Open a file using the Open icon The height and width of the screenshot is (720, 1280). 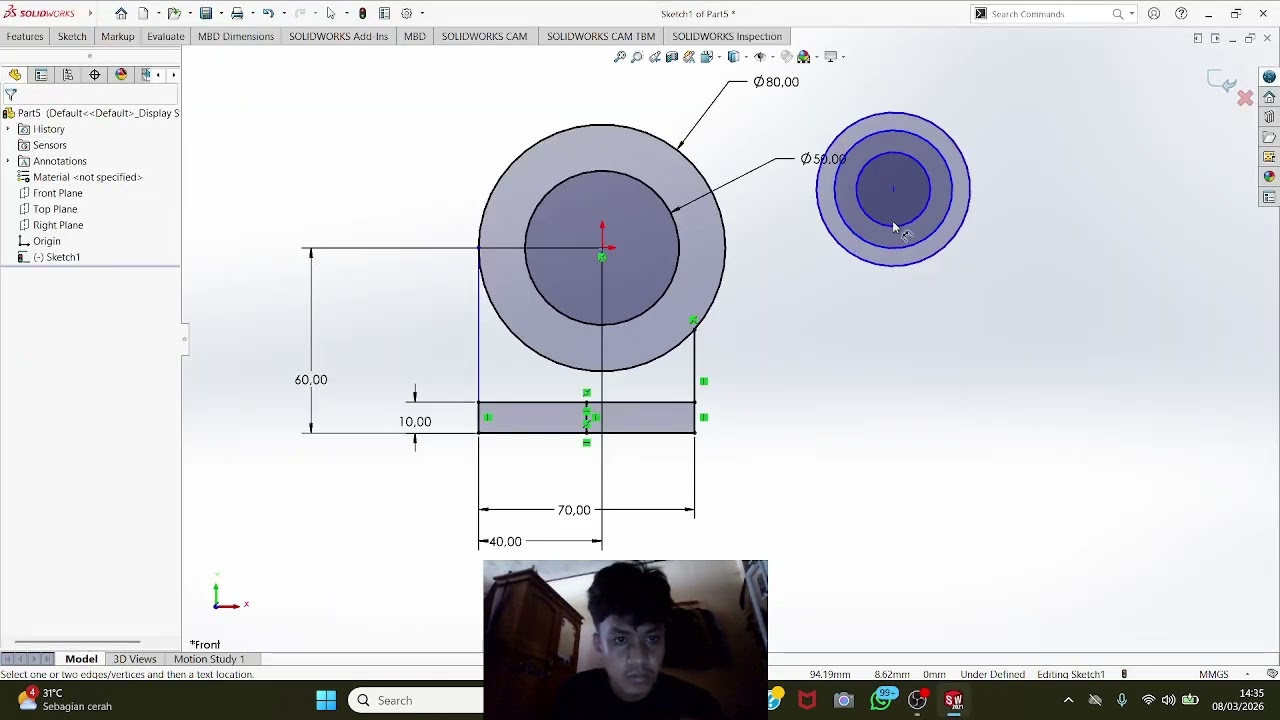[x=174, y=14]
